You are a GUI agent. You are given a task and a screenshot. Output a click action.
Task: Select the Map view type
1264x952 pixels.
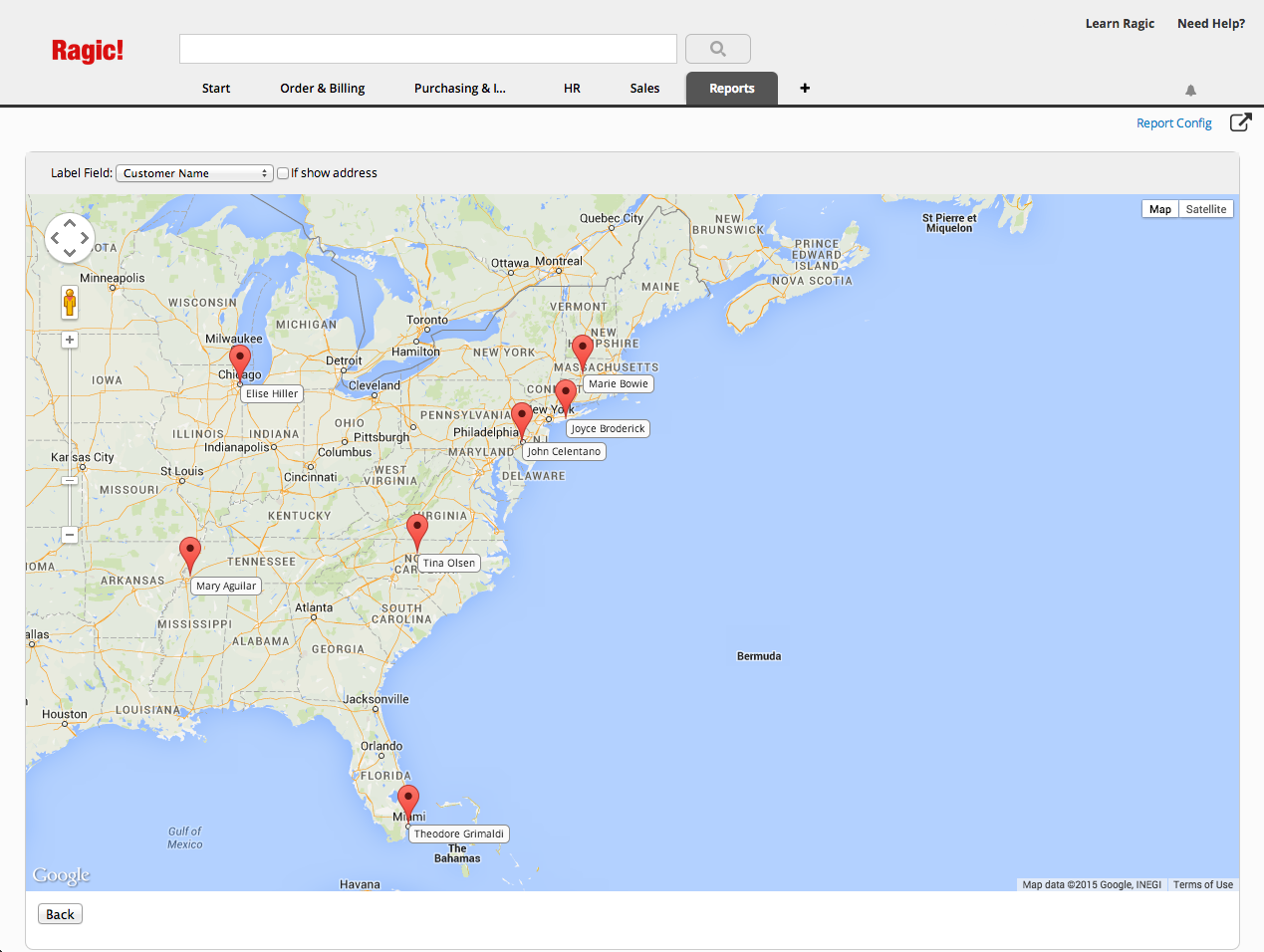[x=1159, y=209]
